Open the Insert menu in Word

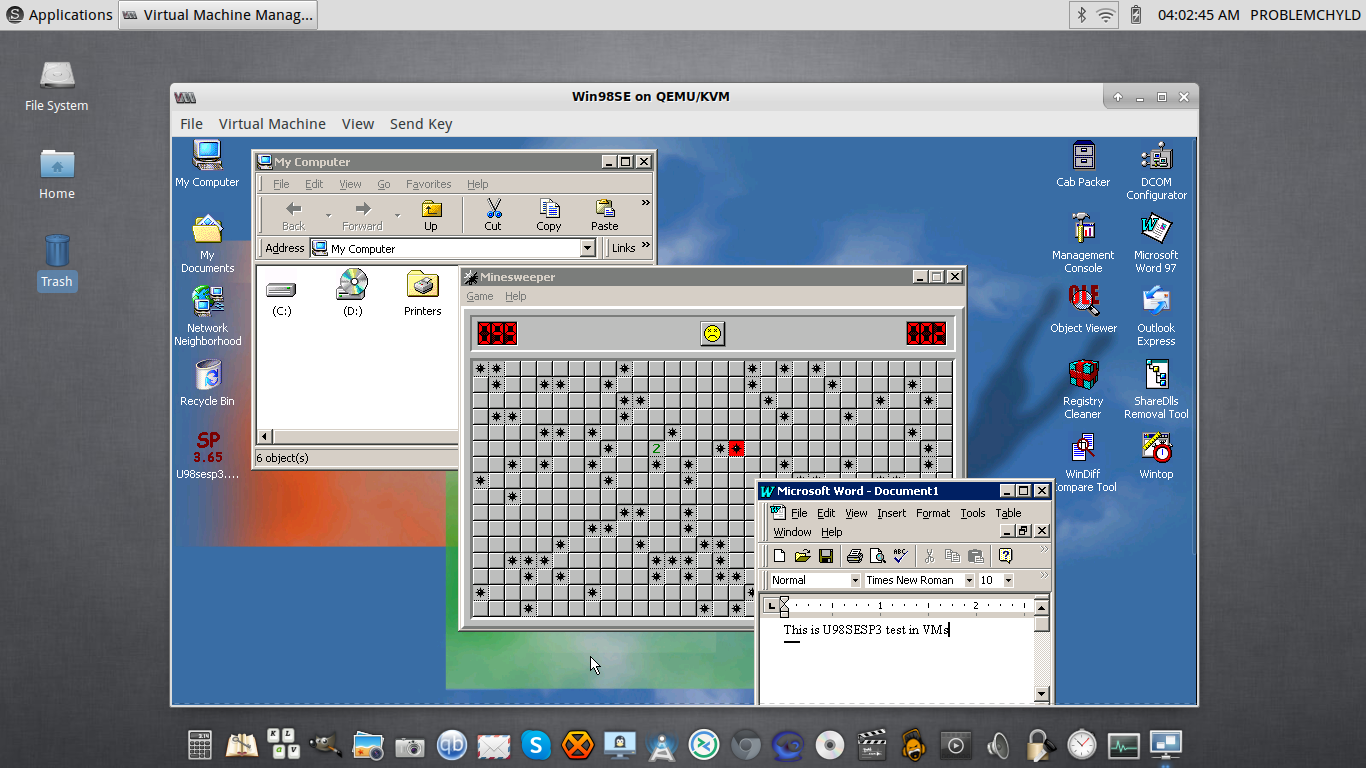tap(891, 513)
